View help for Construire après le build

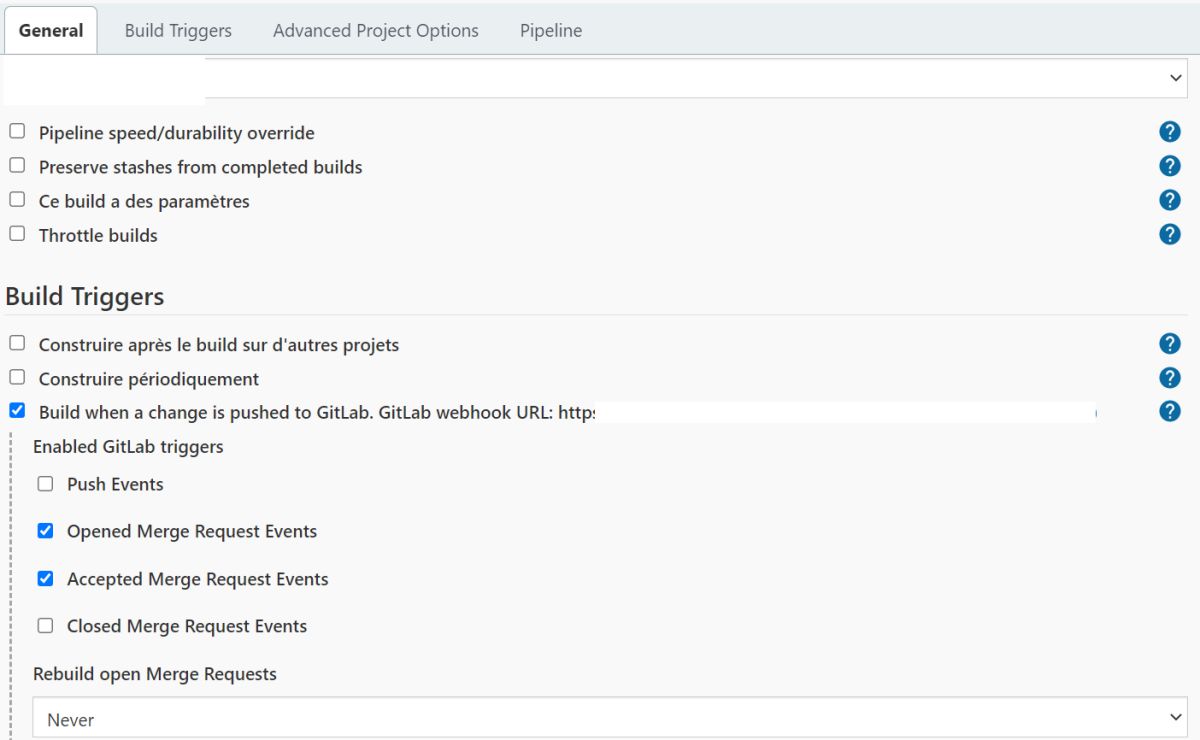coord(1169,344)
